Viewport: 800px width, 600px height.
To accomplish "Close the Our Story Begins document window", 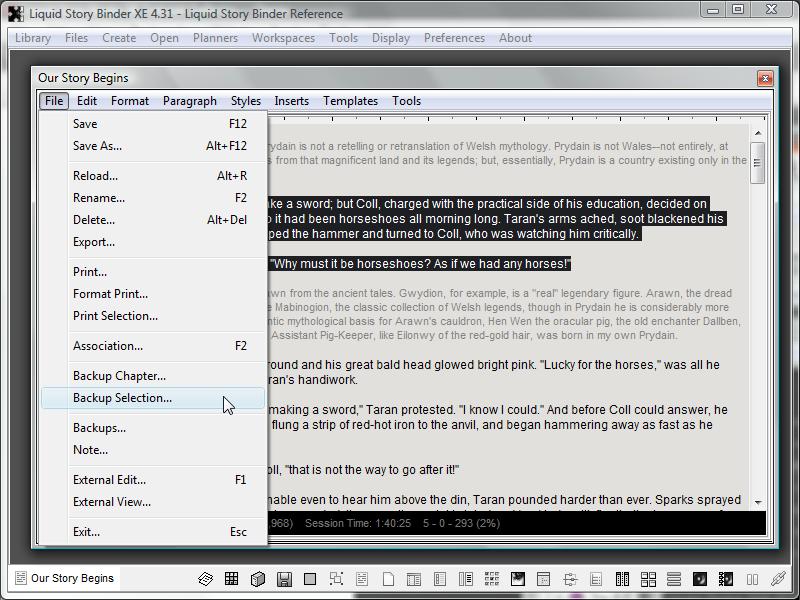I will [x=765, y=78].
